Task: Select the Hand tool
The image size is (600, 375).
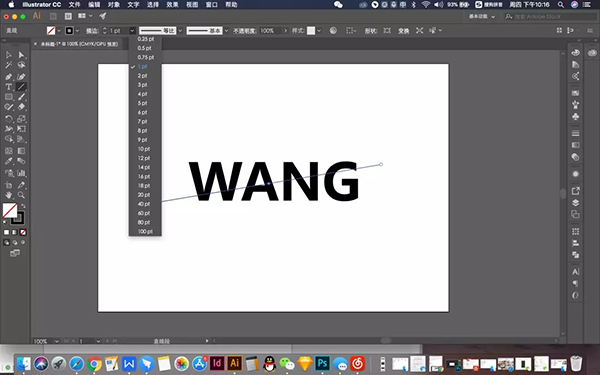Action: click(8, 195)
